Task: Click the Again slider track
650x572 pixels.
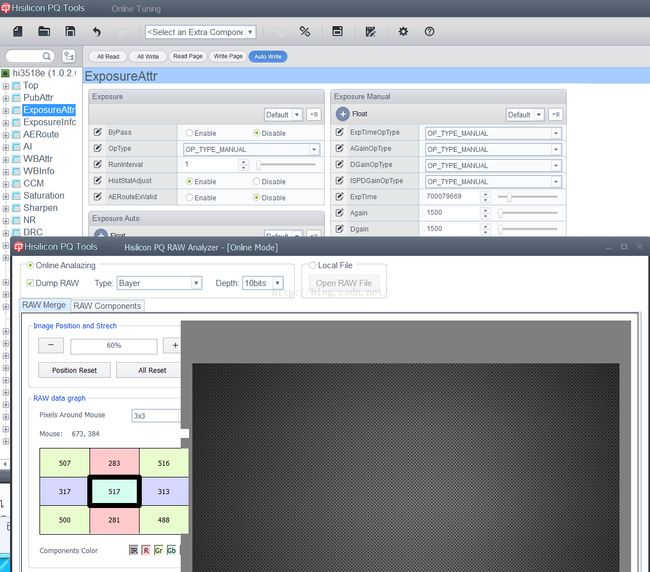Action: pos(528,213)
